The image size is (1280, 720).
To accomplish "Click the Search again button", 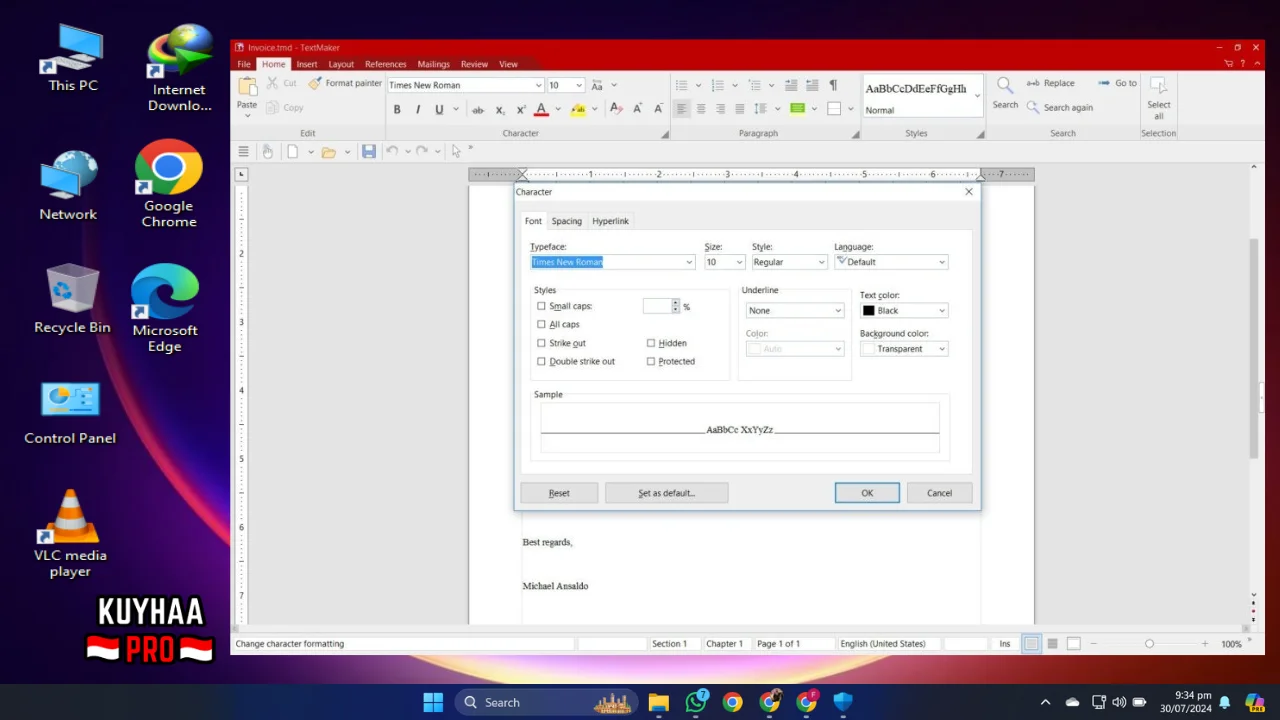I will tap(1060, 107).
